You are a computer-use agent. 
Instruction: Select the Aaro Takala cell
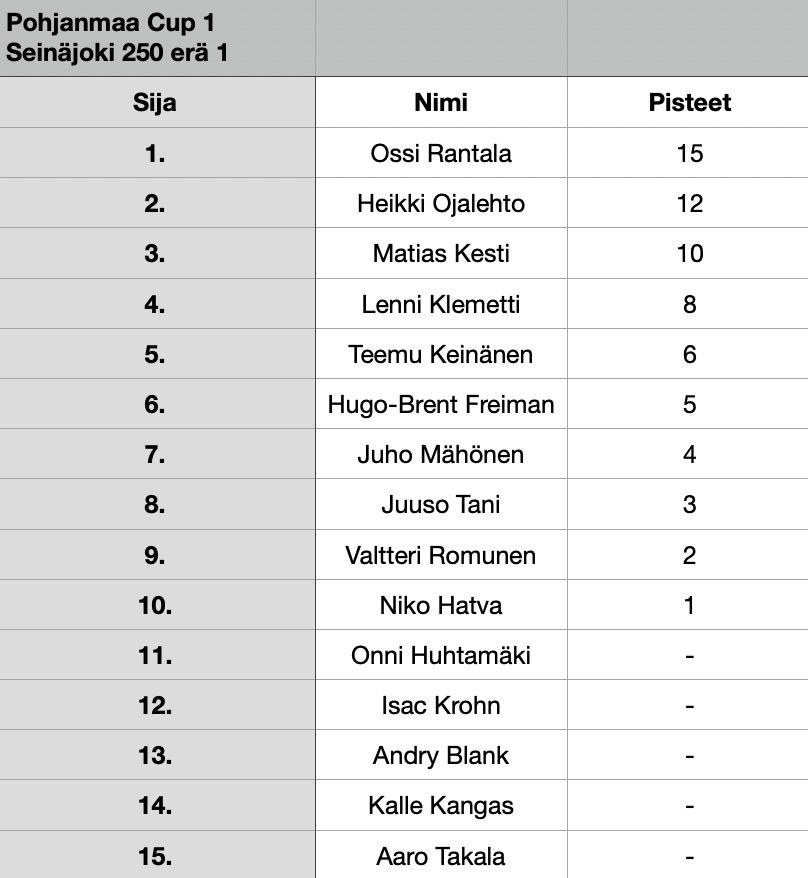point(441,854)
